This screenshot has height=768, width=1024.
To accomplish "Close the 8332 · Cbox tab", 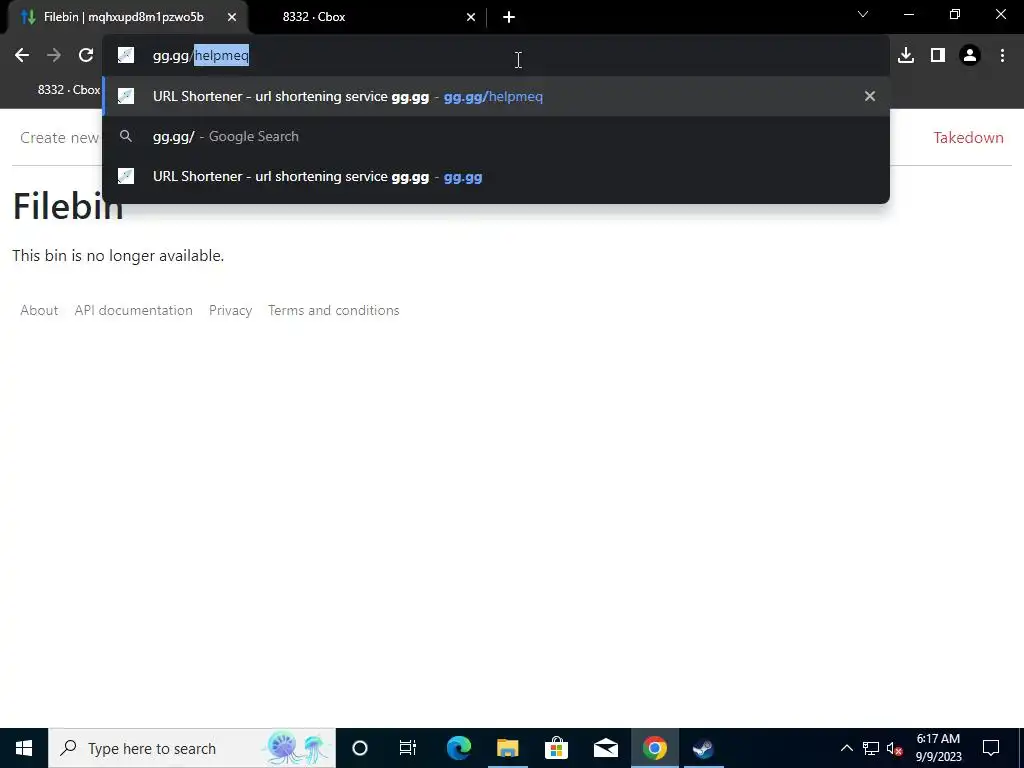I will (471, 17).
